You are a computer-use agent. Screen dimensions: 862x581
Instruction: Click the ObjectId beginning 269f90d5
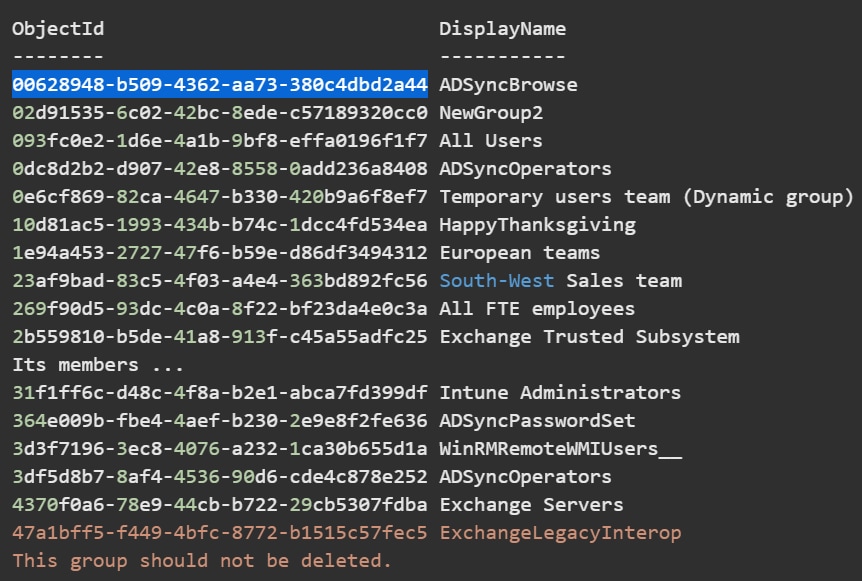(x=220, y=309)
